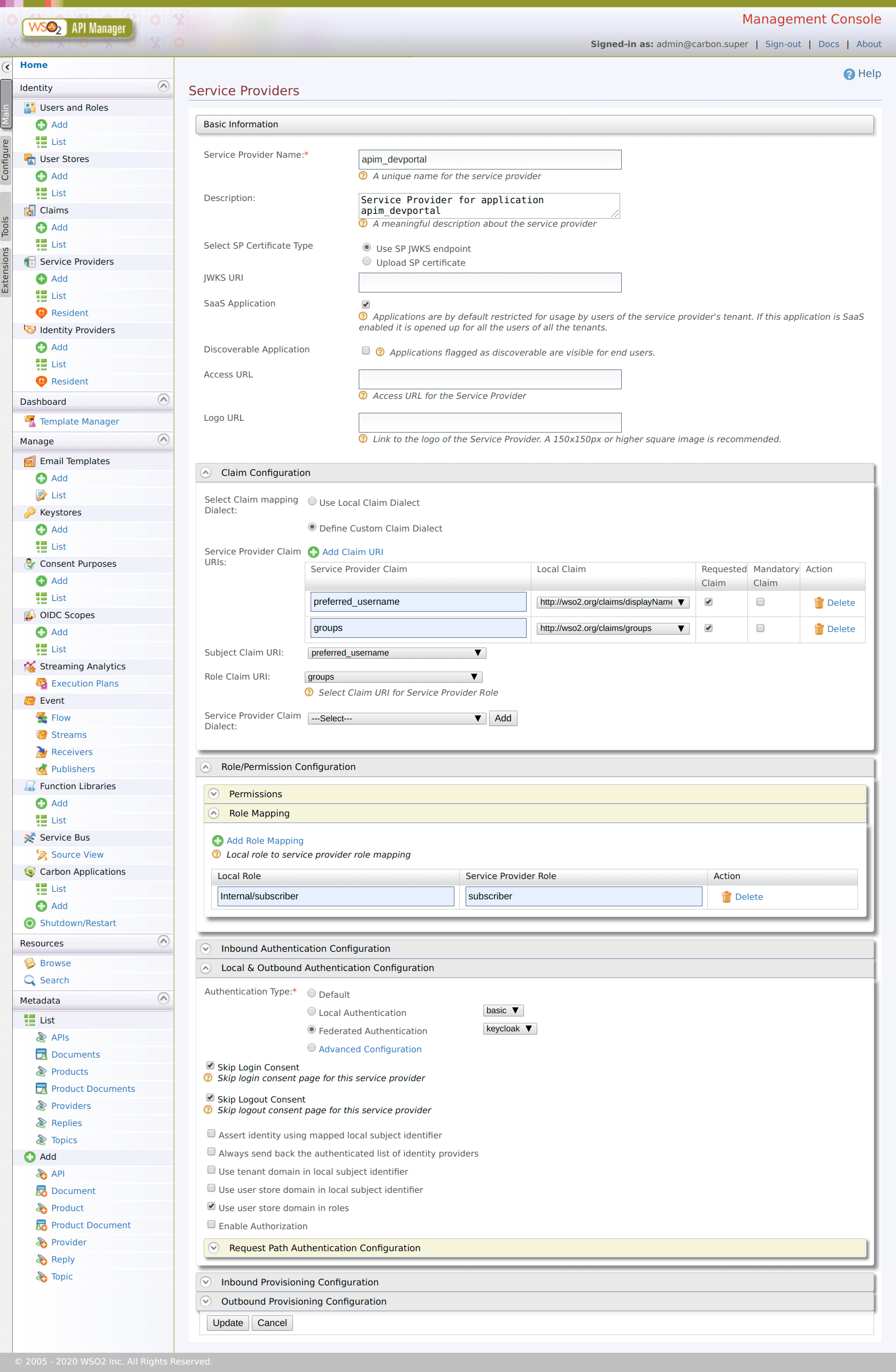Click the Help question mark icon
The height and width of the screenshot is (1372, 896).
(x=848, y=74)
